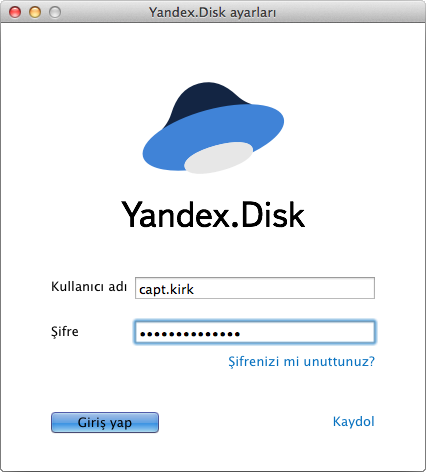Click the grayed-out zoom window button
The image size is (426, 472).
tap(55, 12)
